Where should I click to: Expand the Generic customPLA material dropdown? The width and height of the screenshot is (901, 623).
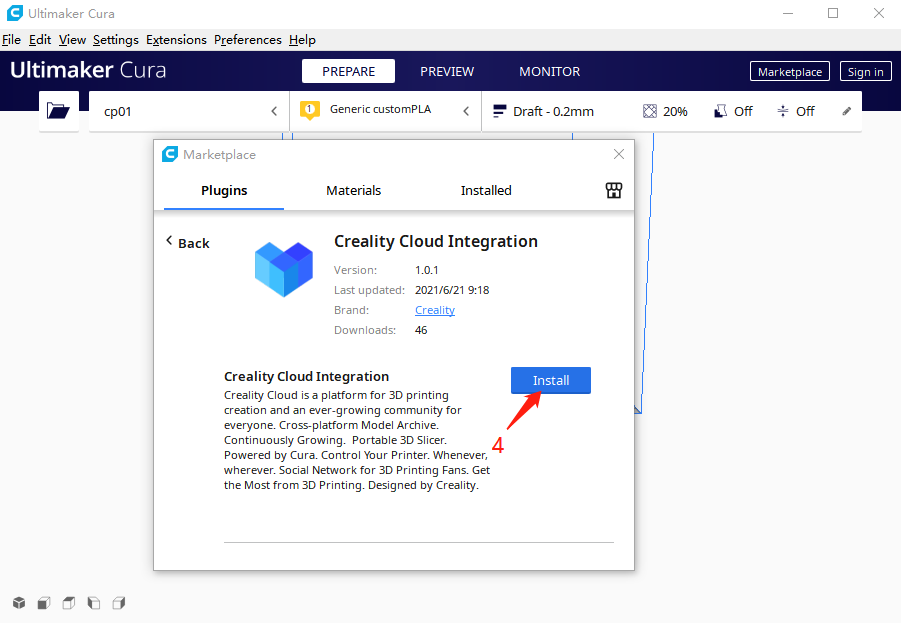[x=465, y=110]
